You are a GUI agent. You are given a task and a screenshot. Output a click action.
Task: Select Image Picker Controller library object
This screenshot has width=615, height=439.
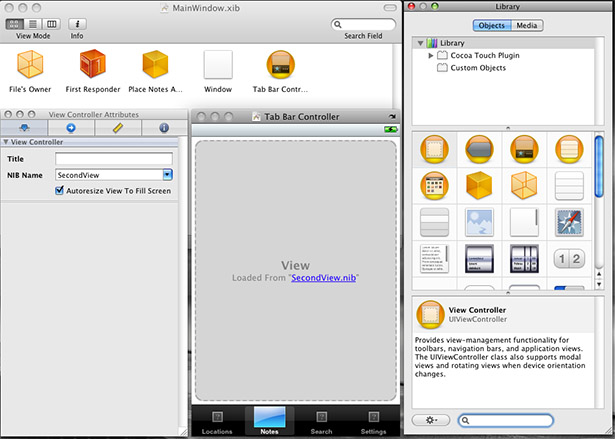(434, 186)
